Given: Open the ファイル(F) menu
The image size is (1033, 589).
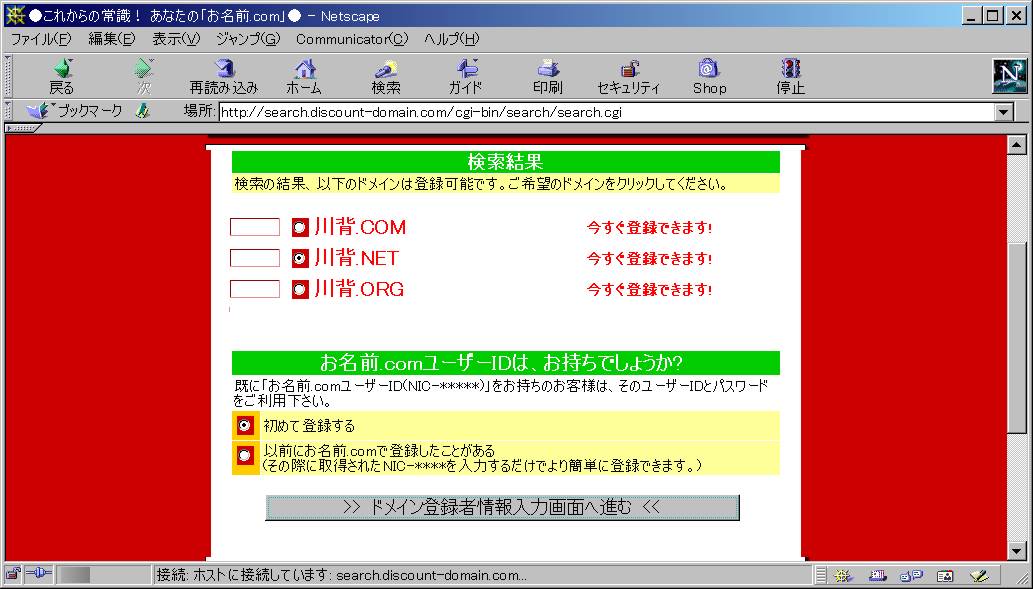Looking at the screenshot, I should 41,39.
